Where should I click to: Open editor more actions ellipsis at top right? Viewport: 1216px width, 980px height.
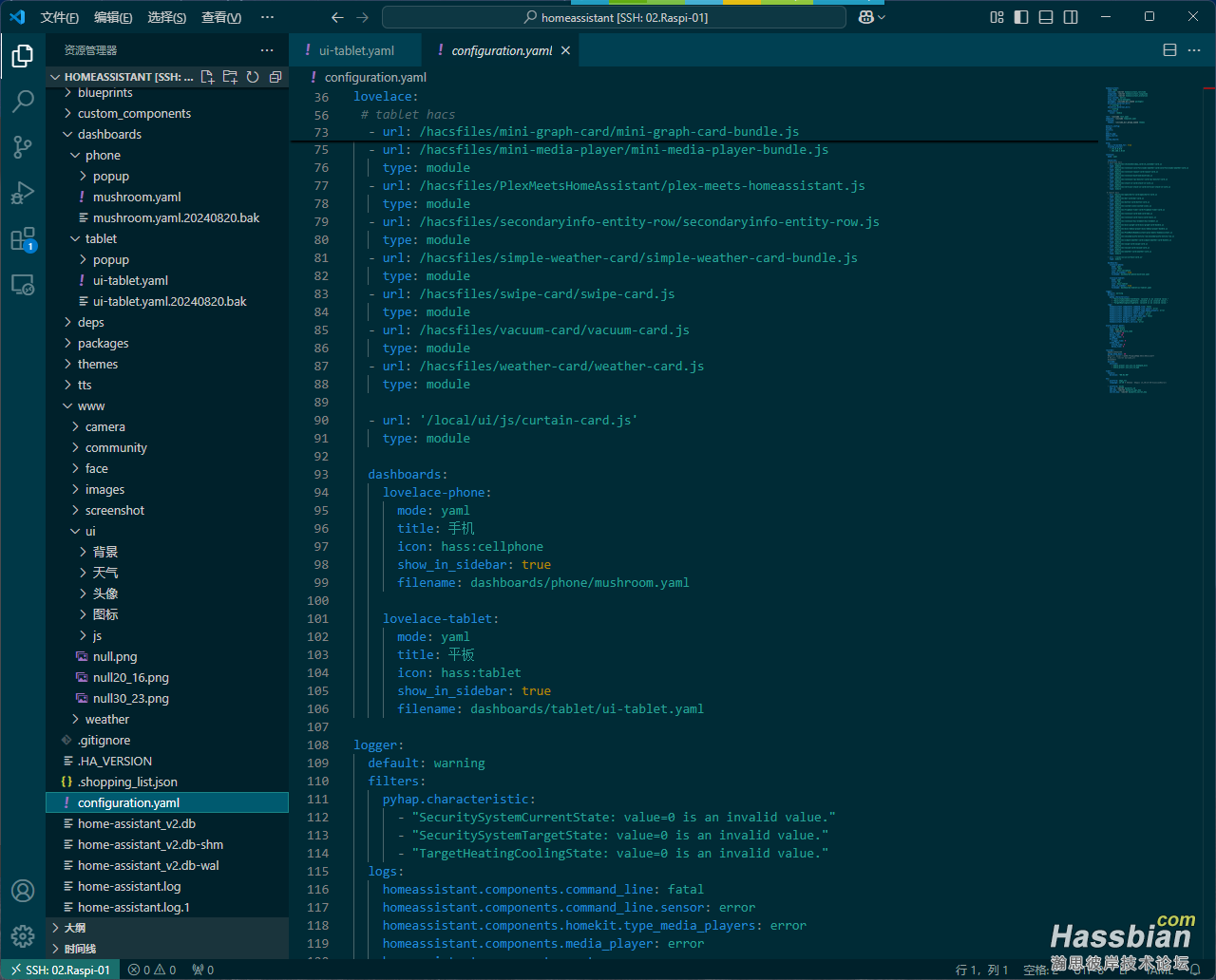click(x=1196, y=50)
